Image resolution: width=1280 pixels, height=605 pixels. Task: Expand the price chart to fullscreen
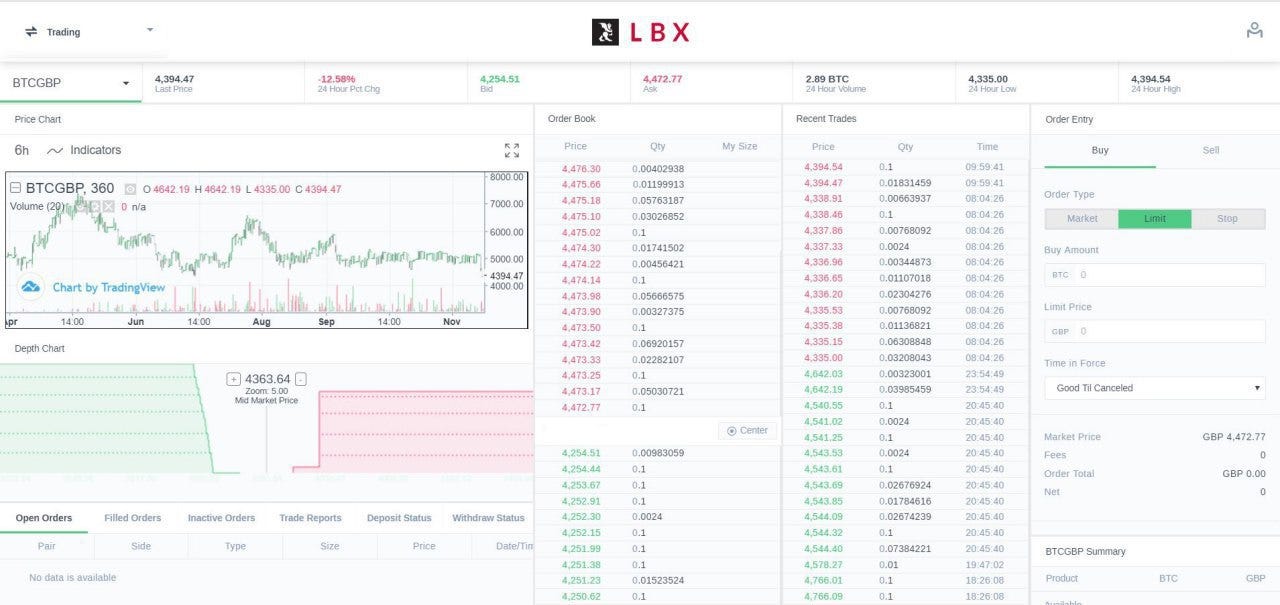coord(512,150)
